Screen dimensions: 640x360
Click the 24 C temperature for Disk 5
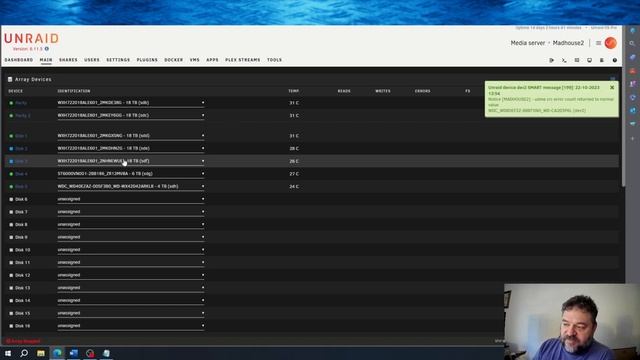click(294, 187)
